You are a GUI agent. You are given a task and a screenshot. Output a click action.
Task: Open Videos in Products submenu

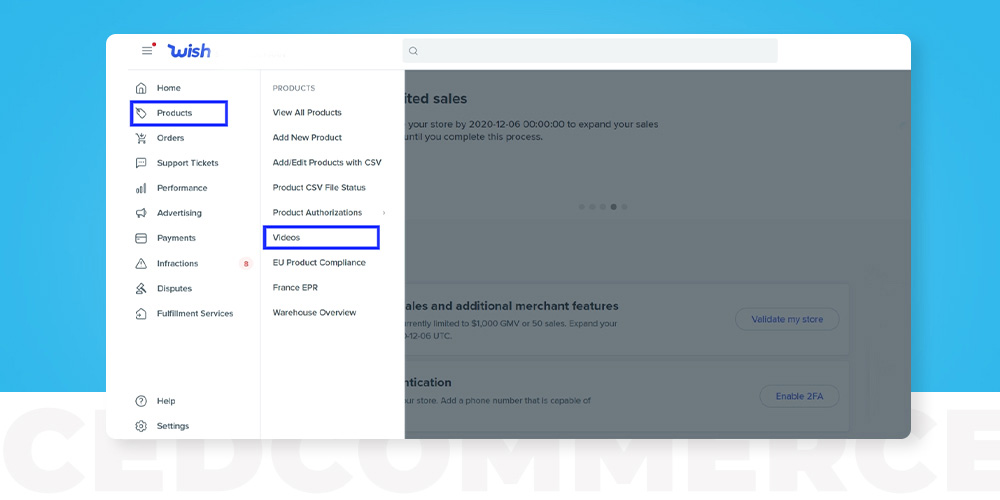(286, 237)
